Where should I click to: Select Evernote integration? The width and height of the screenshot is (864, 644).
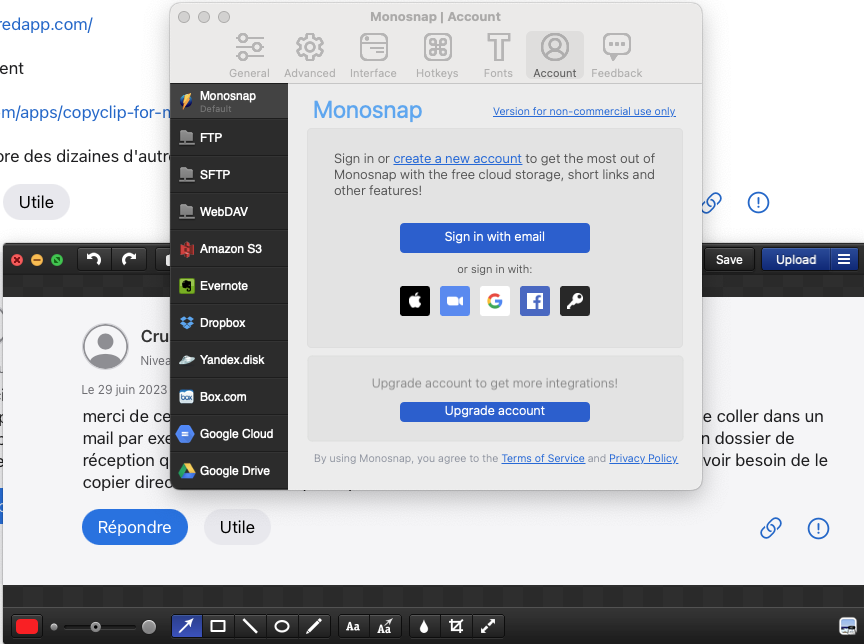[x=229, y=285]
